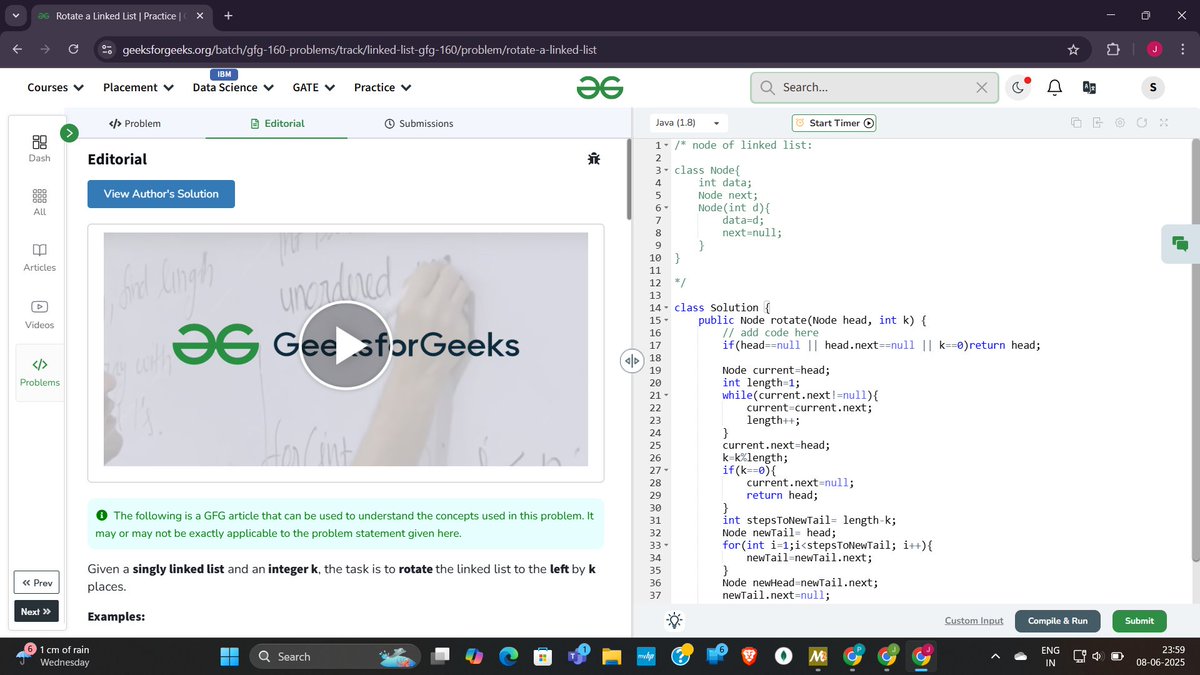Expand the Placement dropdown menu
1200x675 pixels.
(x=138, y=87)
